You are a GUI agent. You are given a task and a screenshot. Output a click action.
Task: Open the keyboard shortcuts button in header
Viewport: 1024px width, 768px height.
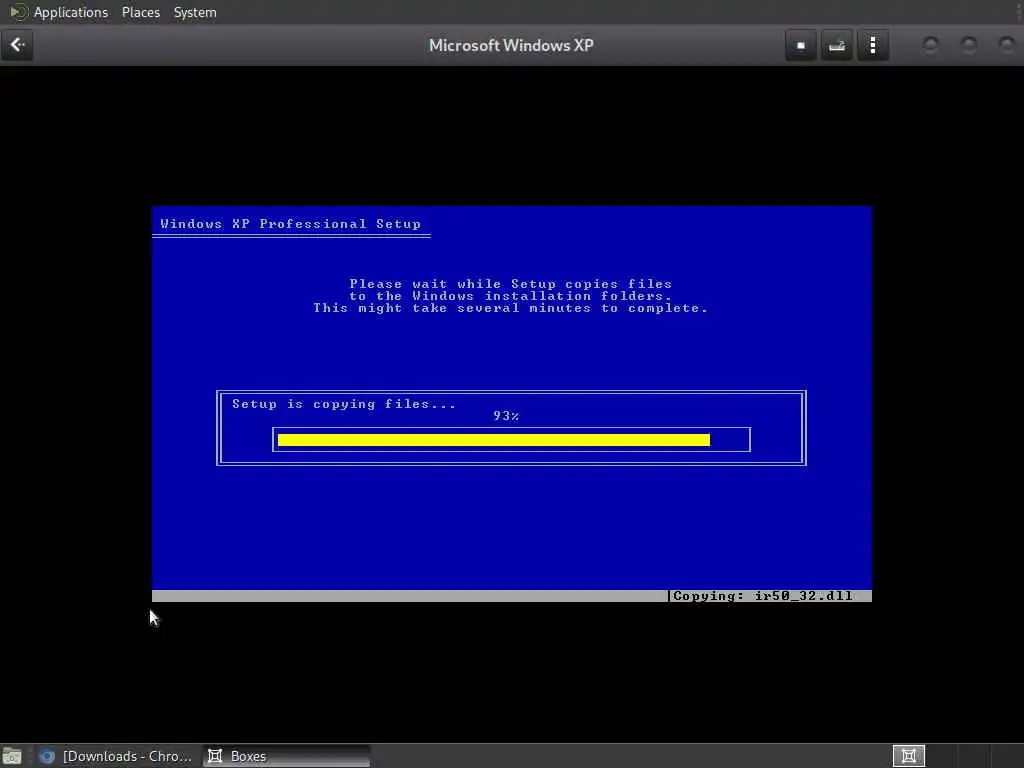point(837,46)
